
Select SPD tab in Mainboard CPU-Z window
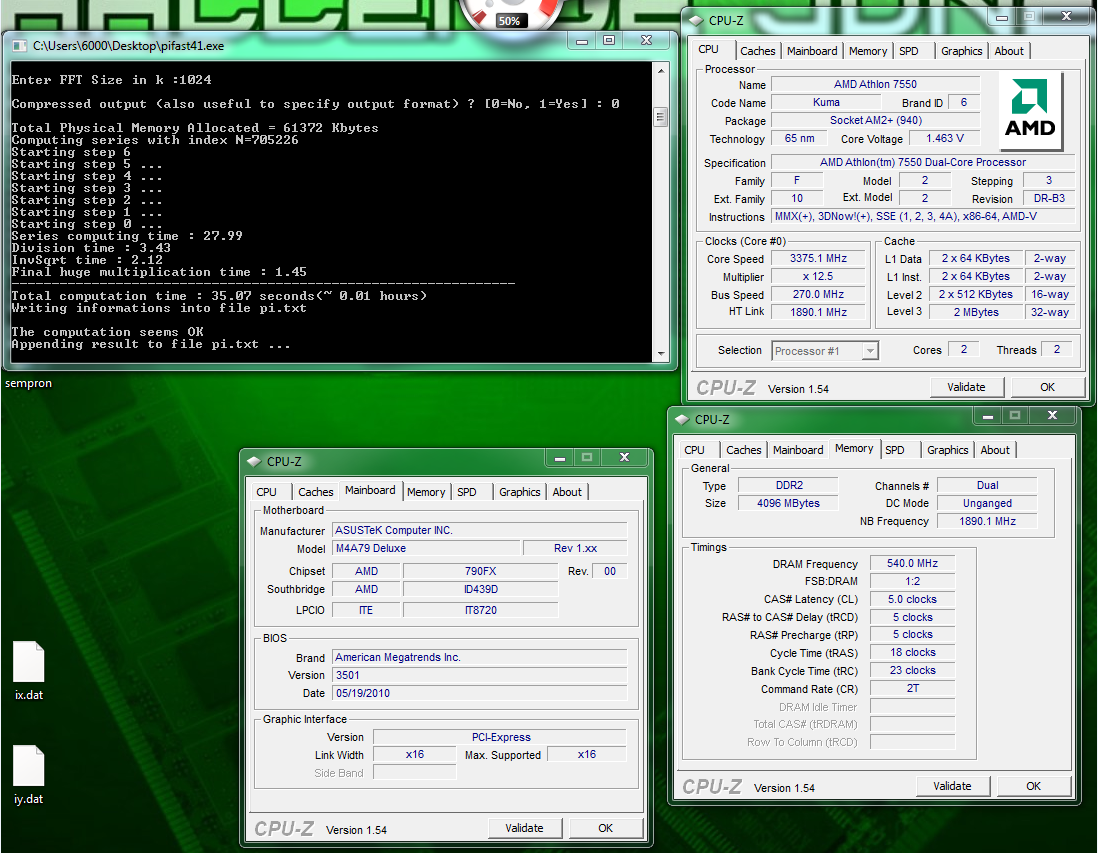click(467, 492)
